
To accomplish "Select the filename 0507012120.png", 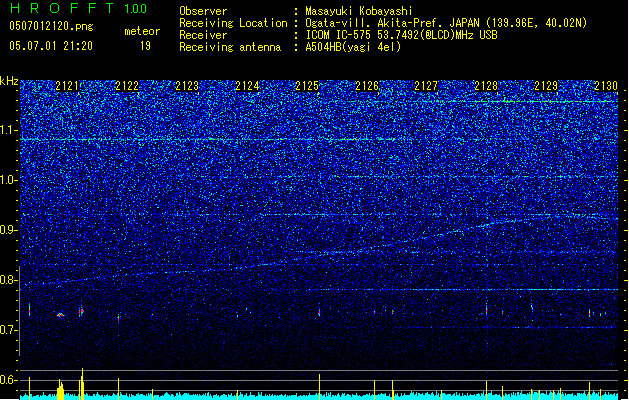I will (51, 27).
